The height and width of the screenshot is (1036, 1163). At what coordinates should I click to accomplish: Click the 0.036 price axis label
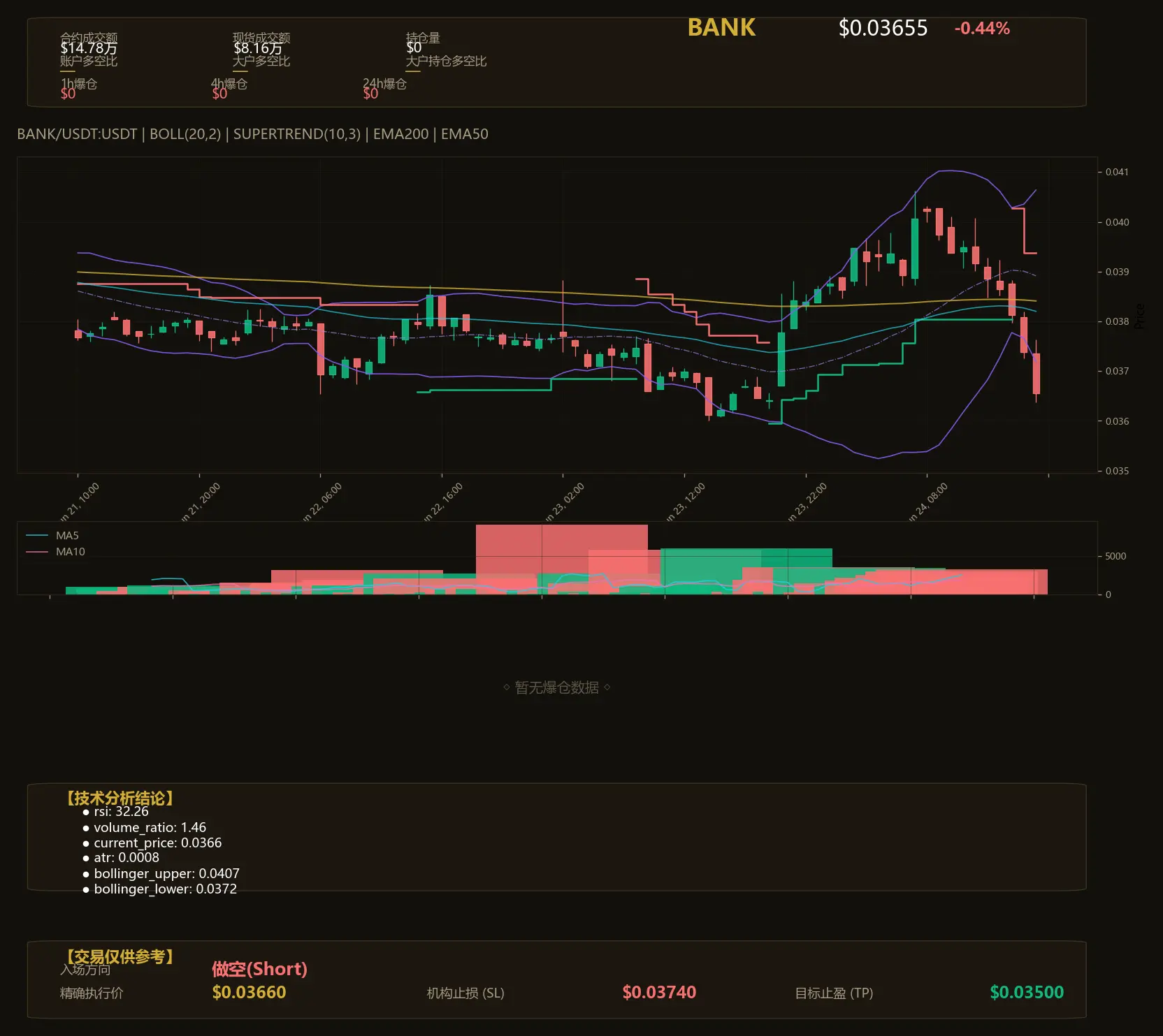pos(1117,421)
